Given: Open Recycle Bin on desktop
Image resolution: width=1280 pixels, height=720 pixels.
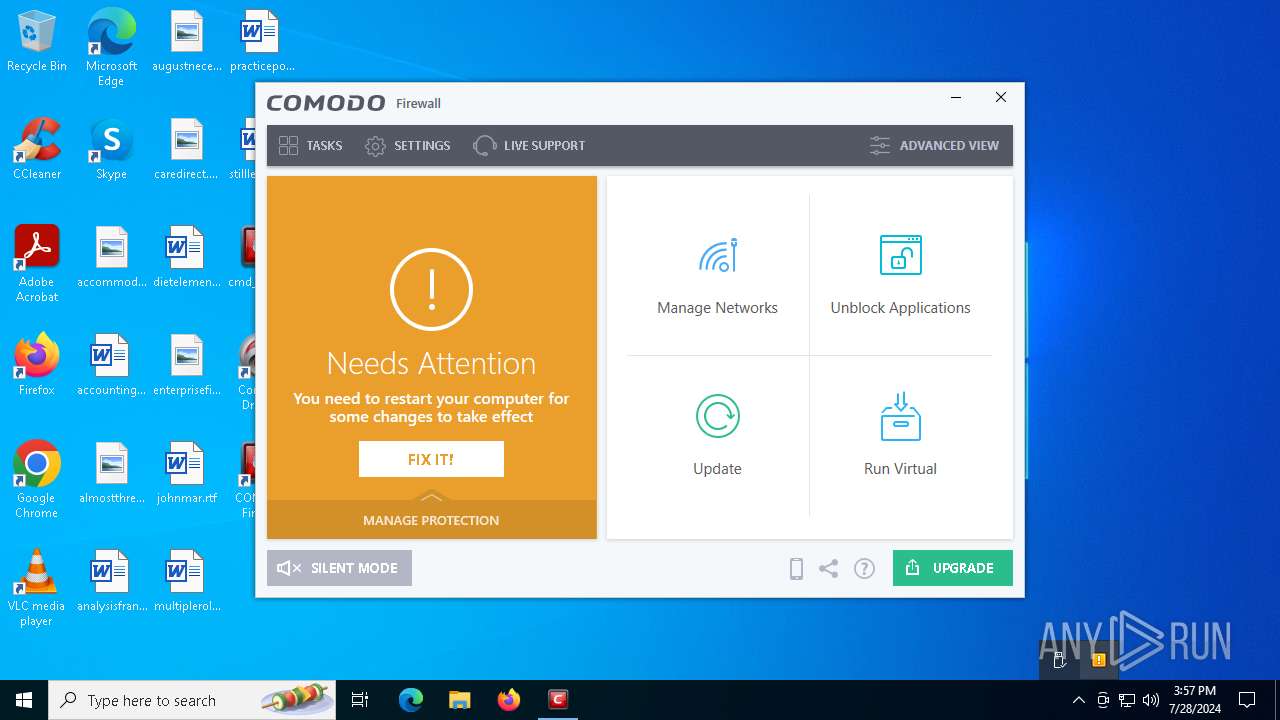Looking at the screenshot, I should [37, 42].
